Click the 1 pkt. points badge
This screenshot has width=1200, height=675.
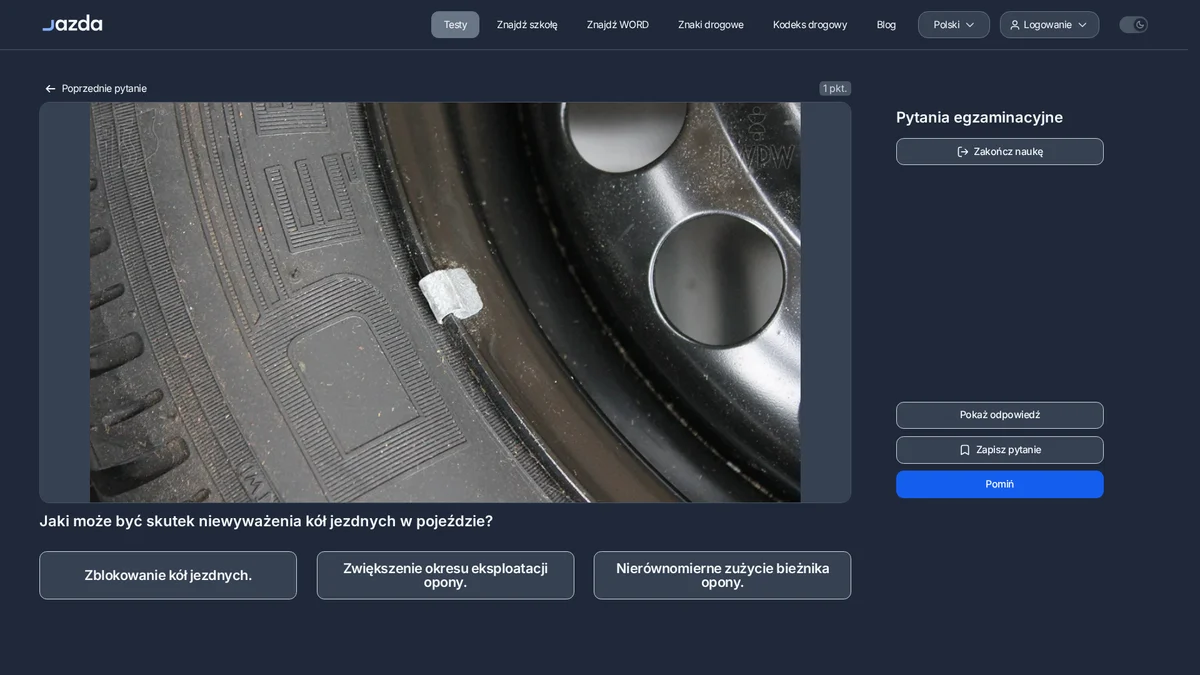pyautogui.click(x=835, y=89)
